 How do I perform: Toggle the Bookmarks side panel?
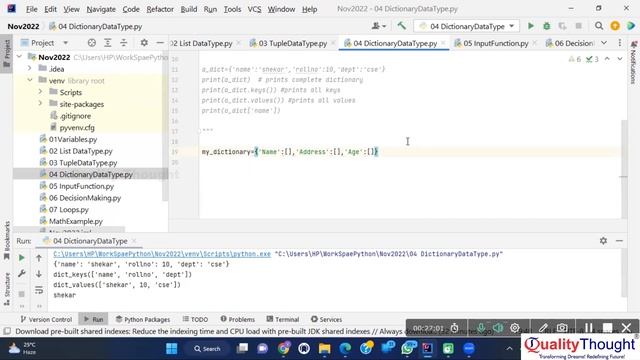click(x=7, y=240)
